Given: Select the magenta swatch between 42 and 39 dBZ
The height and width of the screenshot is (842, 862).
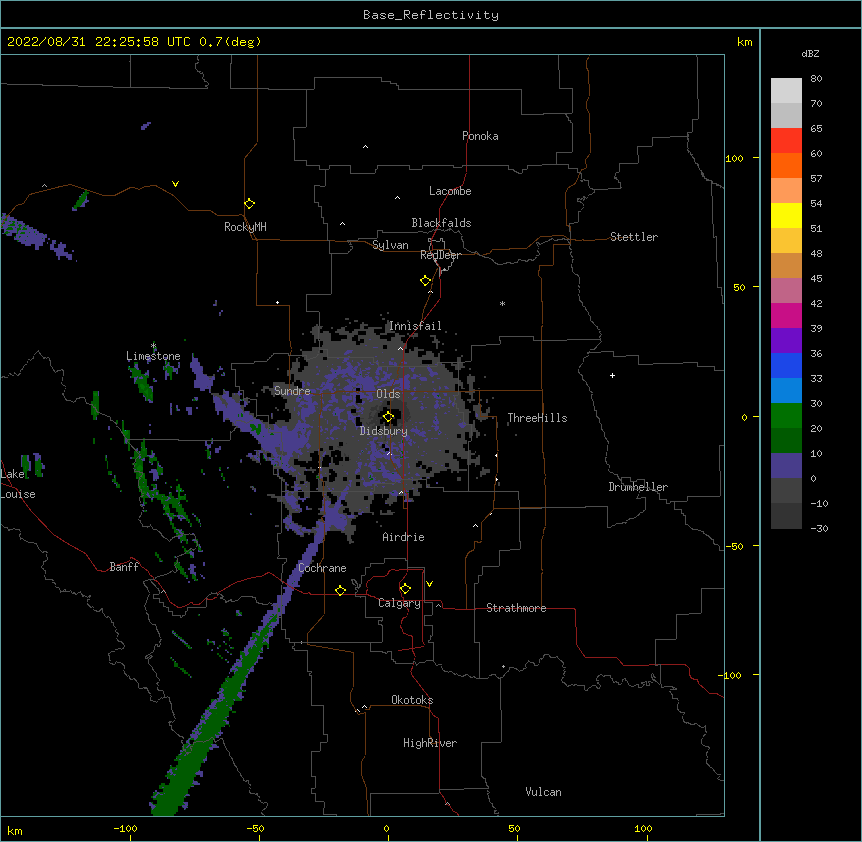Looking at the screenshot, I should click(786, 315).
